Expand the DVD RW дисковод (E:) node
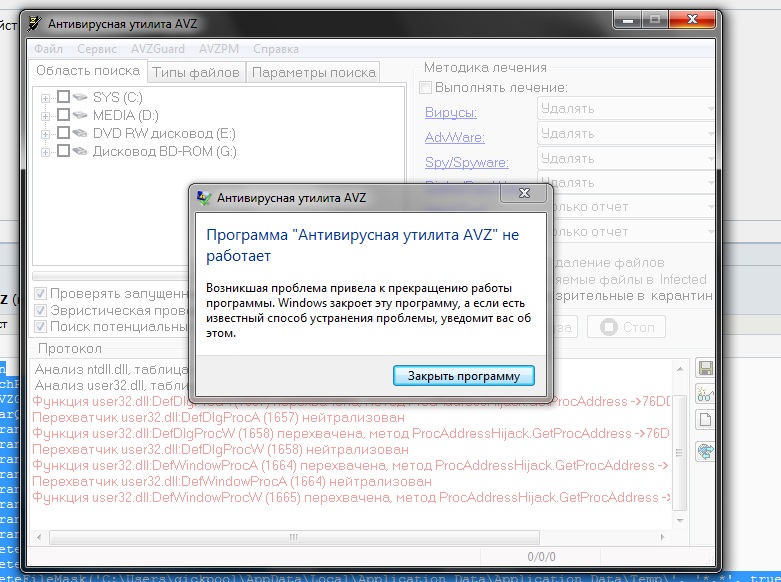Image resolution: width=781 pixels, height=582 pixels. tap(45, 134)
